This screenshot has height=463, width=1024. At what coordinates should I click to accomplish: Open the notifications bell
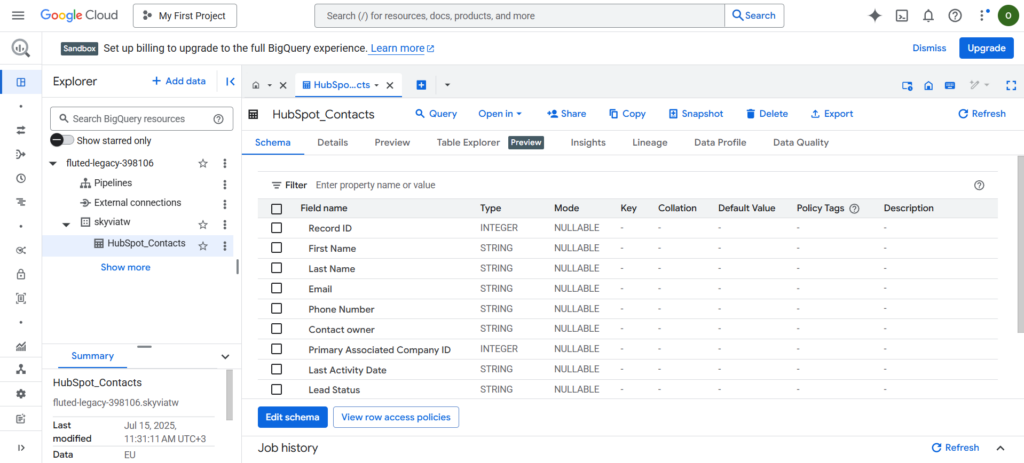coord(928,16)
